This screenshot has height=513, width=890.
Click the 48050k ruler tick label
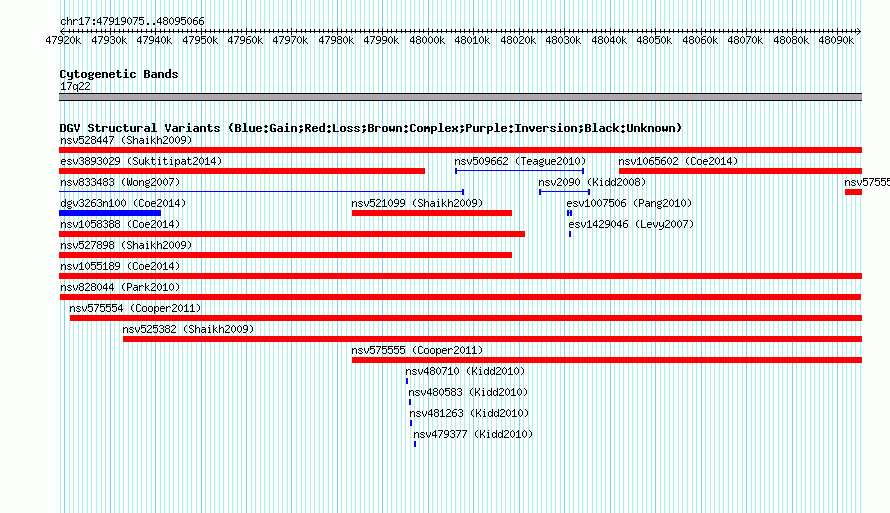click(x=654, y=40)
